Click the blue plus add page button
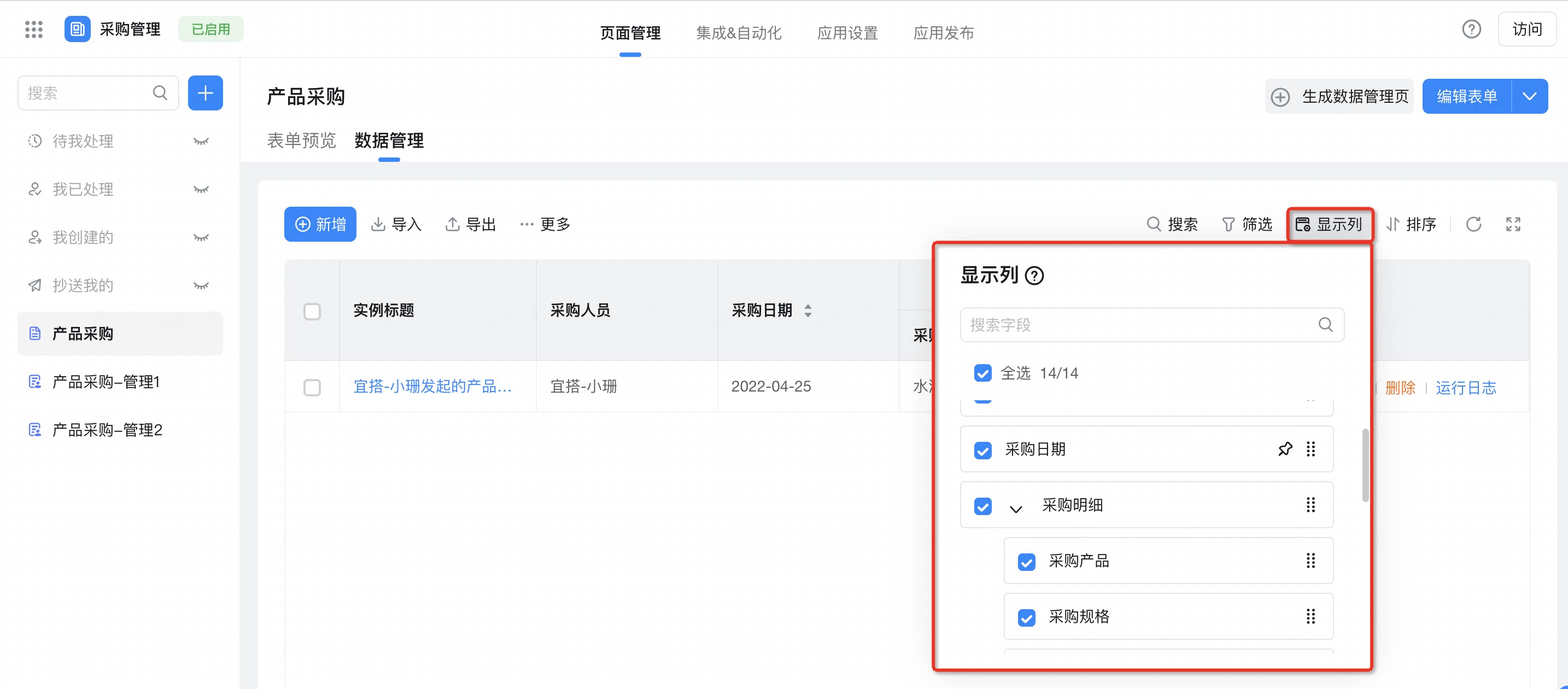This screenshot has width=1568, height=689. coord(205,93)
